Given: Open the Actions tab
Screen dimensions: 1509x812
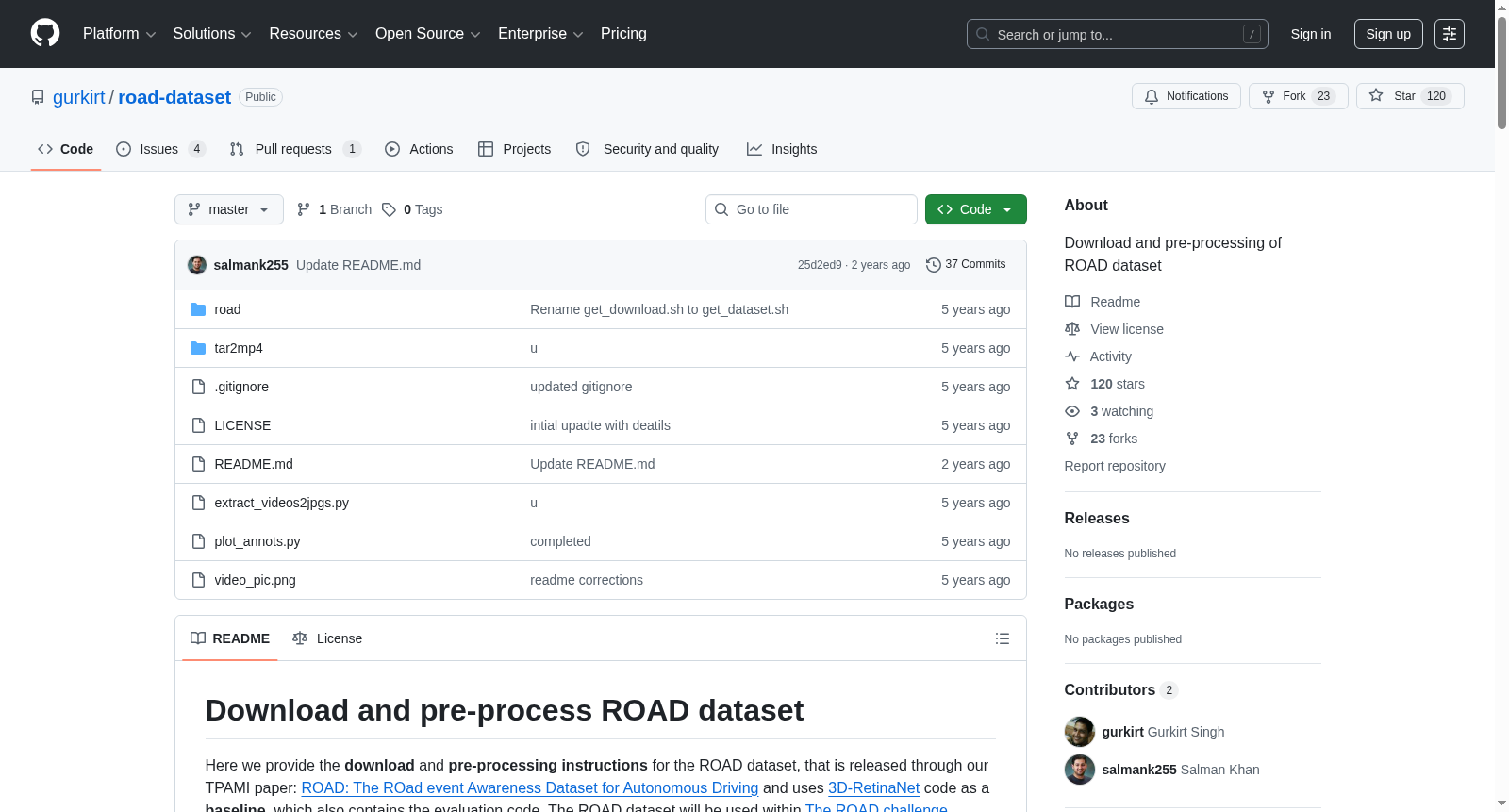Looking at the screenshot, I should pos(420,149).
